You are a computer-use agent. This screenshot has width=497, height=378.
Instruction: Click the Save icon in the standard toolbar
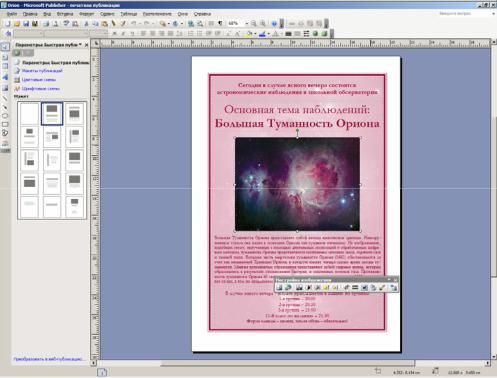26,24
